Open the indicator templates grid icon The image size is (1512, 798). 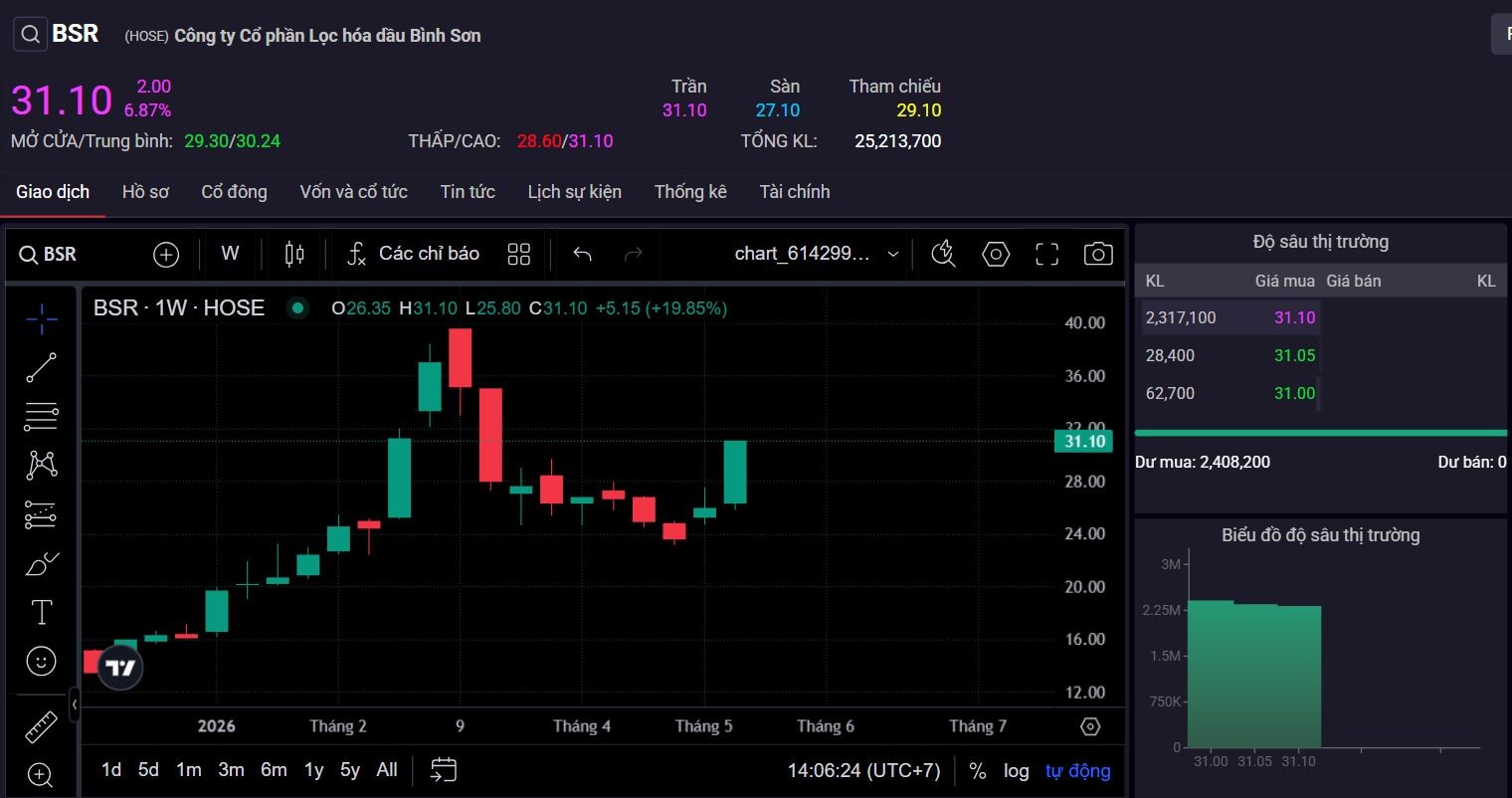(518, 254)
